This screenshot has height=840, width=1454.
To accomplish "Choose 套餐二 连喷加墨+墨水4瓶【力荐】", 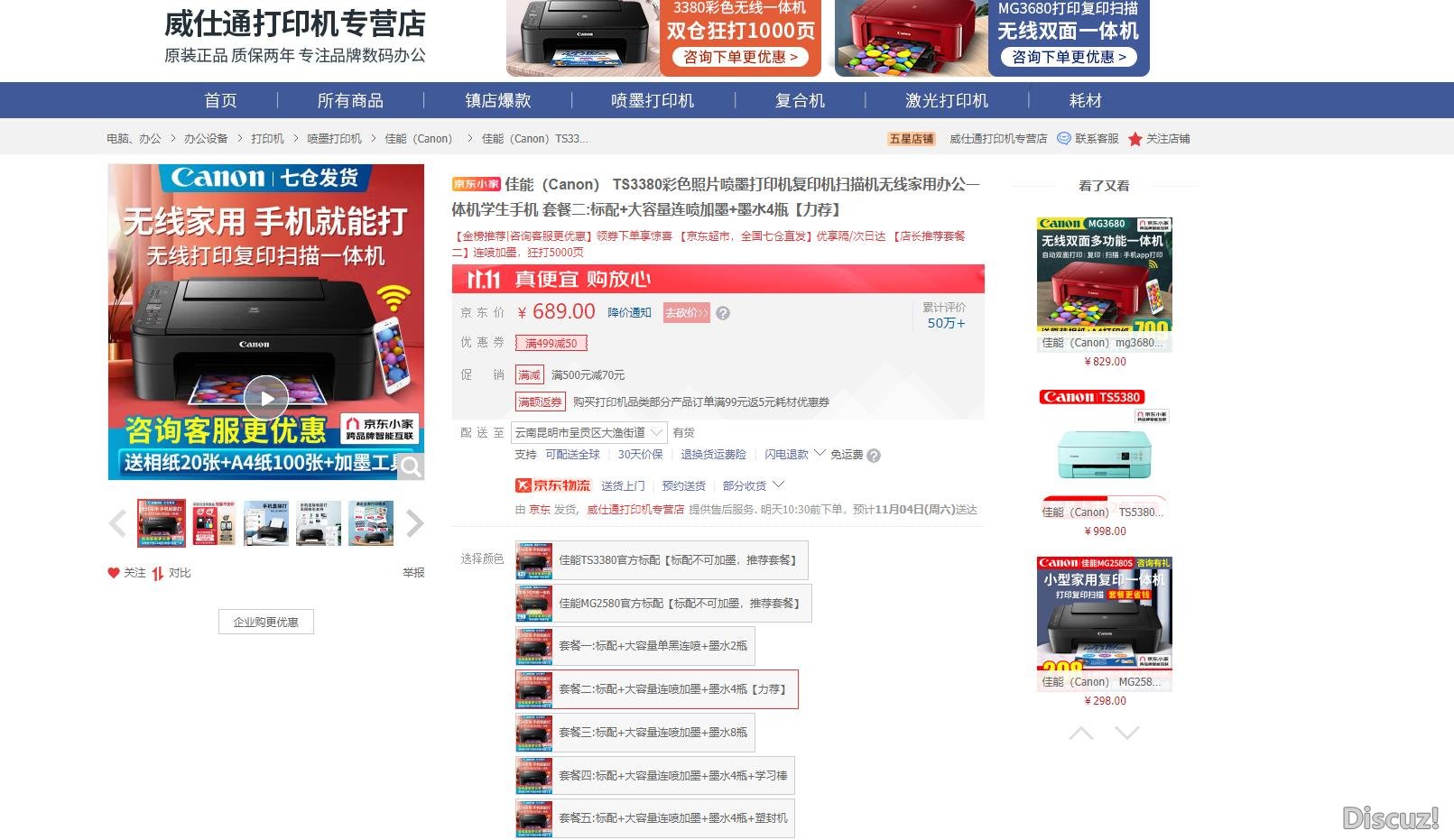I will (x=657, y=689).
